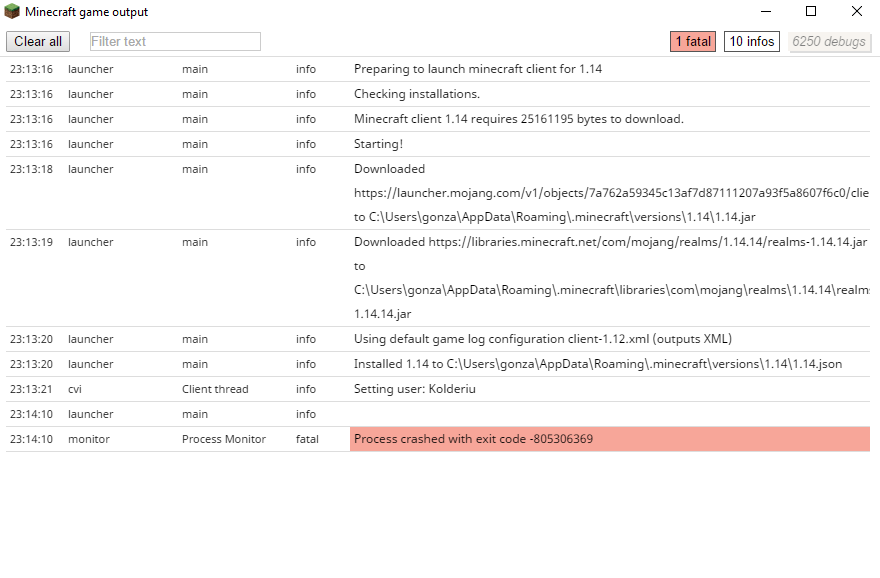
Task: Click the 'Client thread' cell in cvi row
Action: (x=215, y=389)
